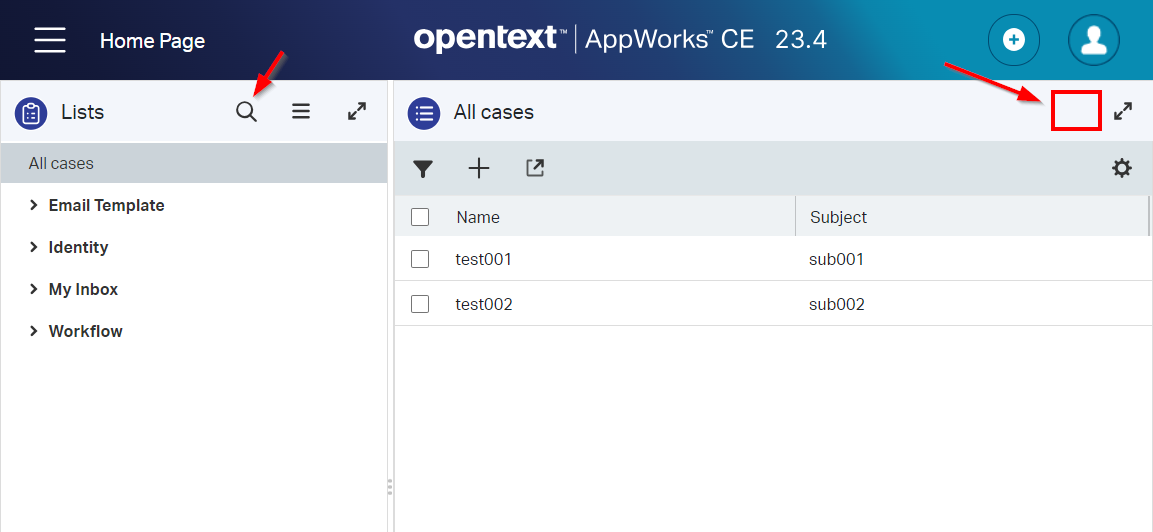This screenshot has height=532, width=1153.
Task: Open the user profile avatar menu
Action: pos(1094,40)
